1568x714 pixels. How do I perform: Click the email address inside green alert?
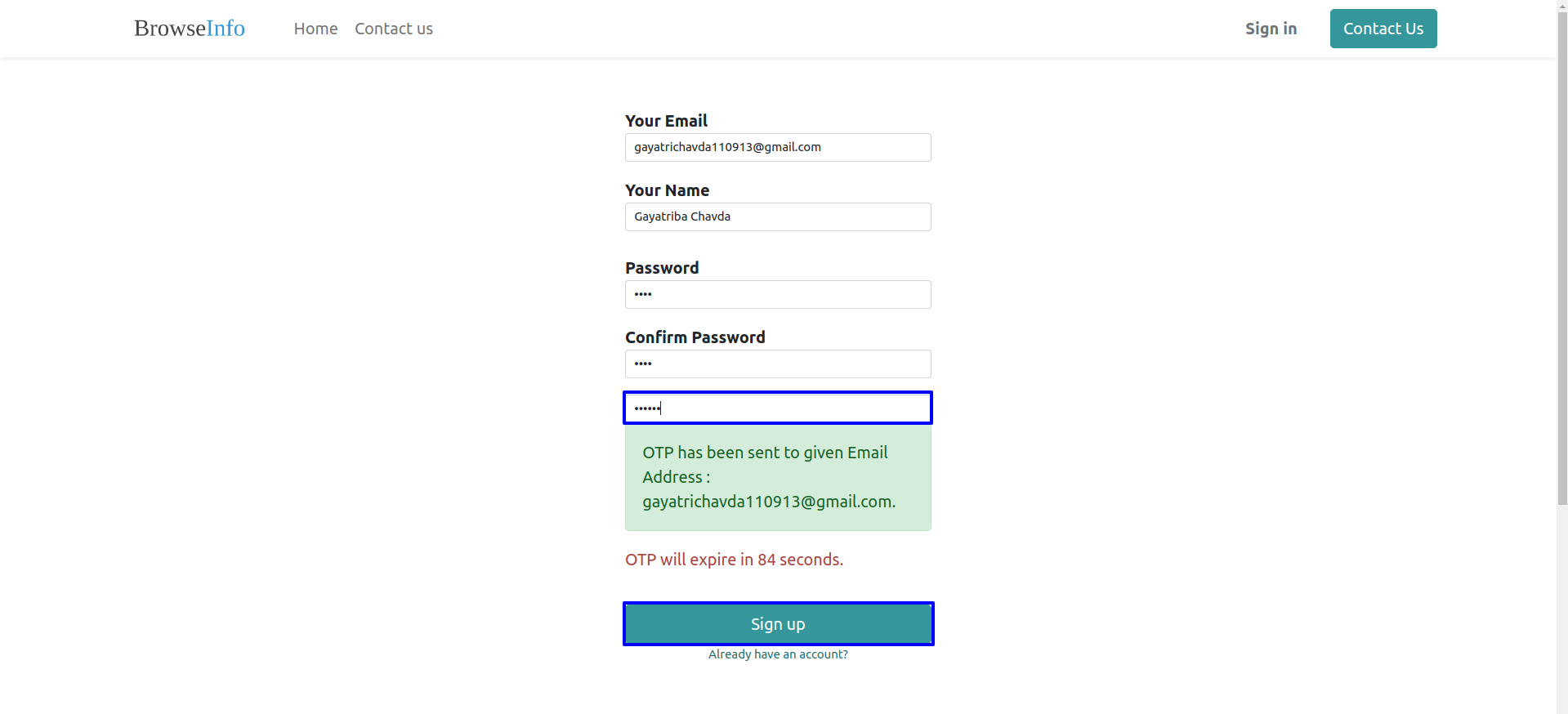(x=769, y=502)
